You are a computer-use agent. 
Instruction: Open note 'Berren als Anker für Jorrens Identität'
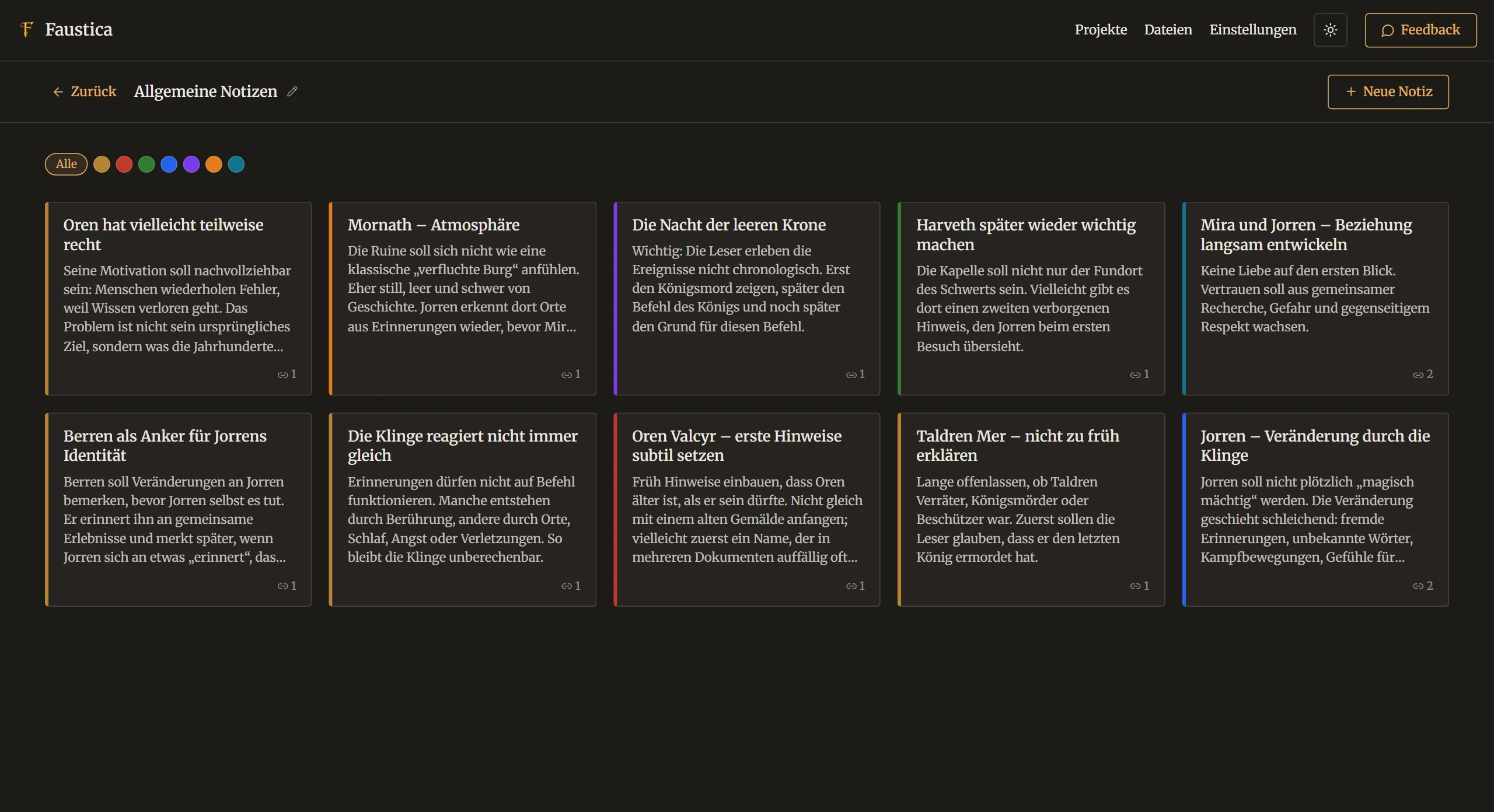tap(178, 509)
